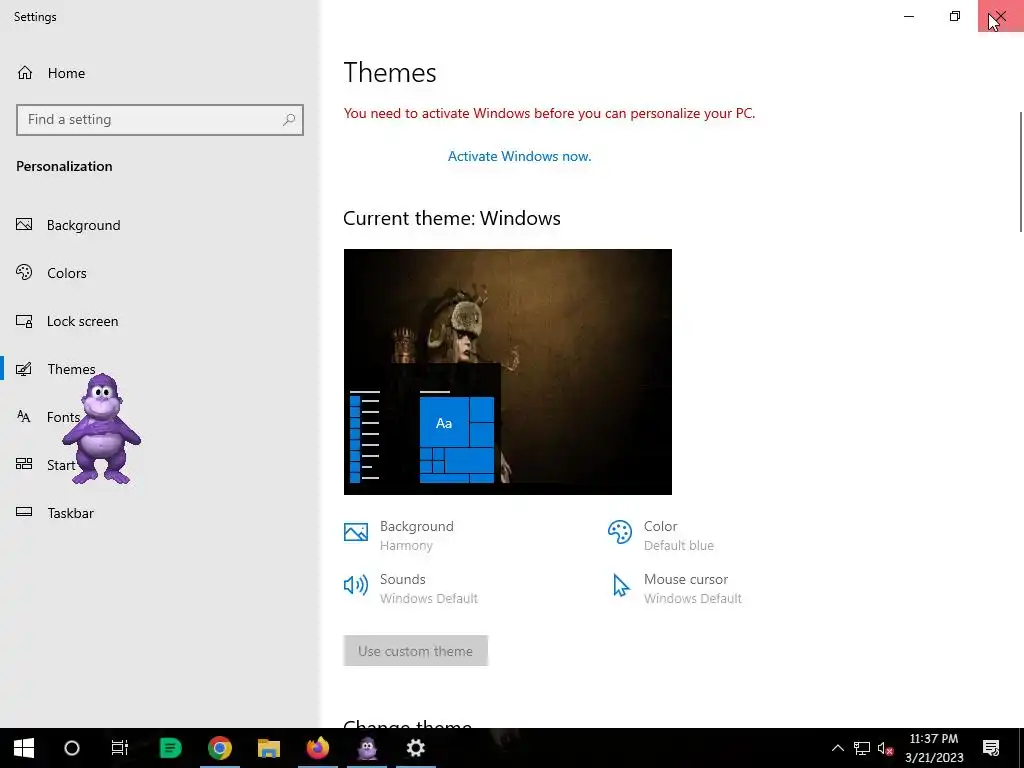This screenshot has width=1024, height=768.
Task: Click the purple gorilla Bonzi Buddy character
Action: coord(101,430)
